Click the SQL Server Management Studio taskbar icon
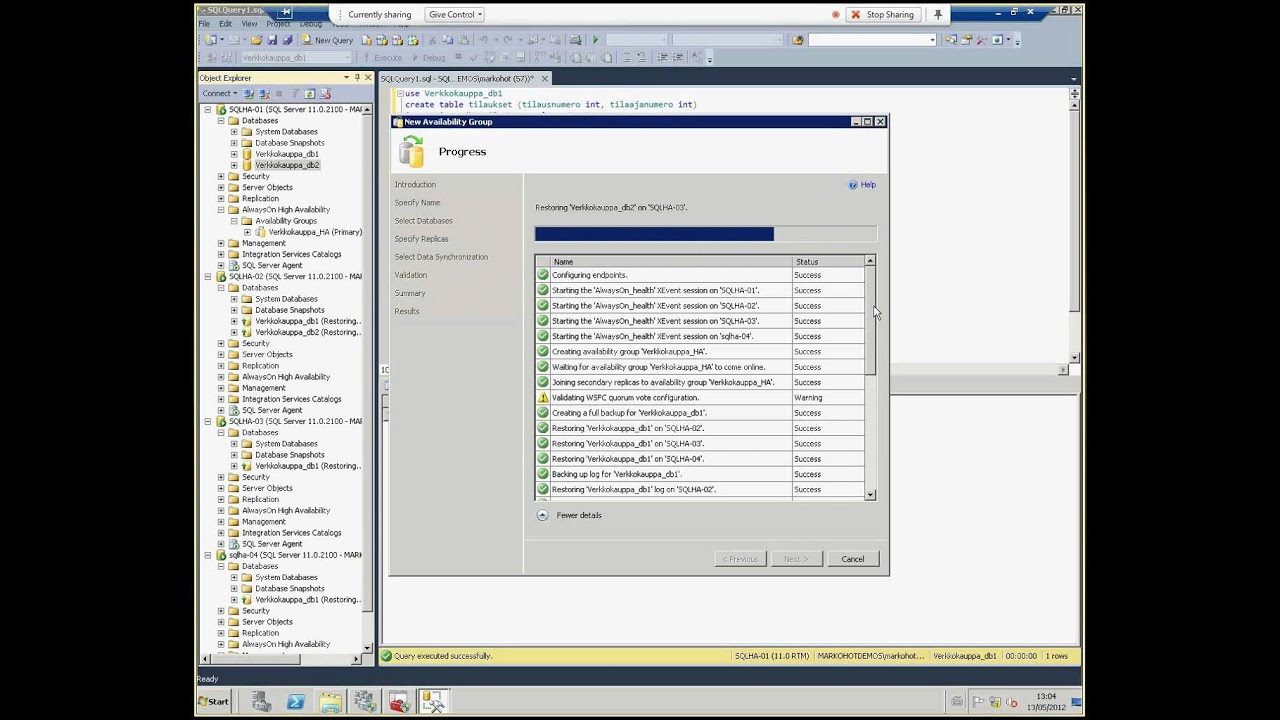This screenshot has width=1280, height=720. (433, 702)
